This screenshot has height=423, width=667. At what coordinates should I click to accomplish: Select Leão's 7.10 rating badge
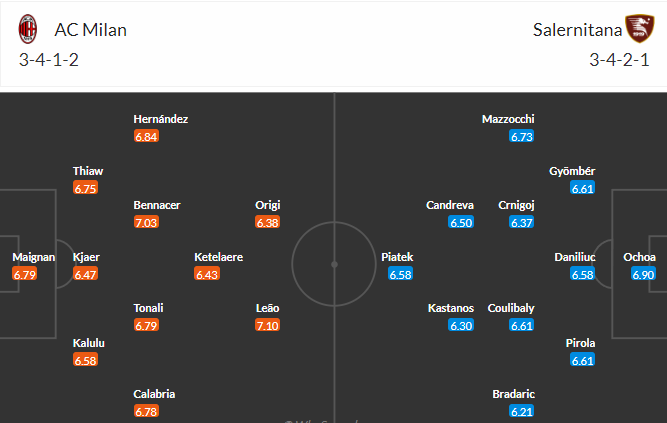268,326
